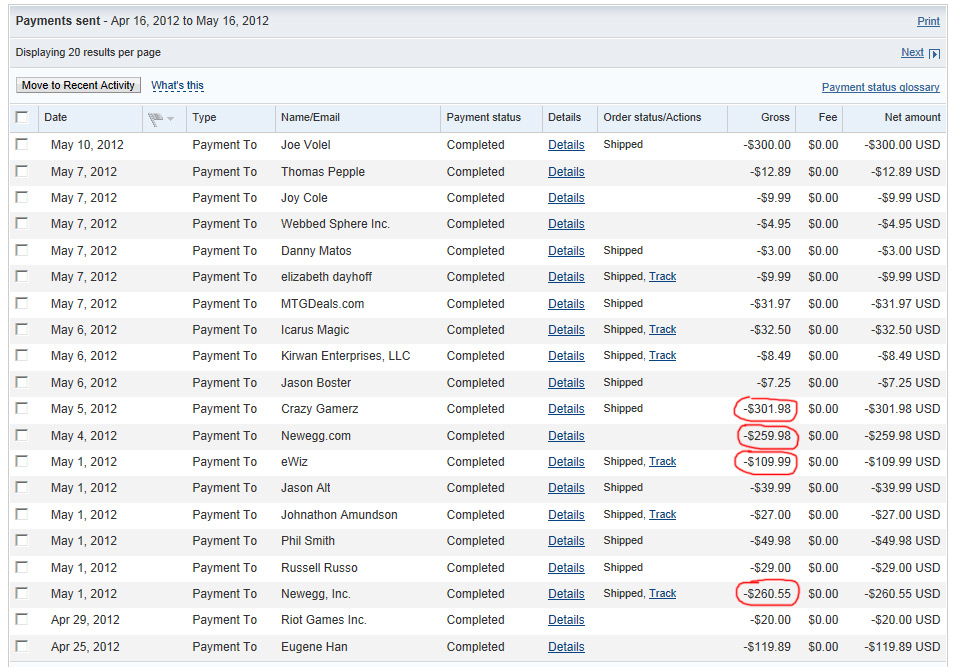
Task: Check the Eugene Han payment checkbox
Action: tap(23, 647)
